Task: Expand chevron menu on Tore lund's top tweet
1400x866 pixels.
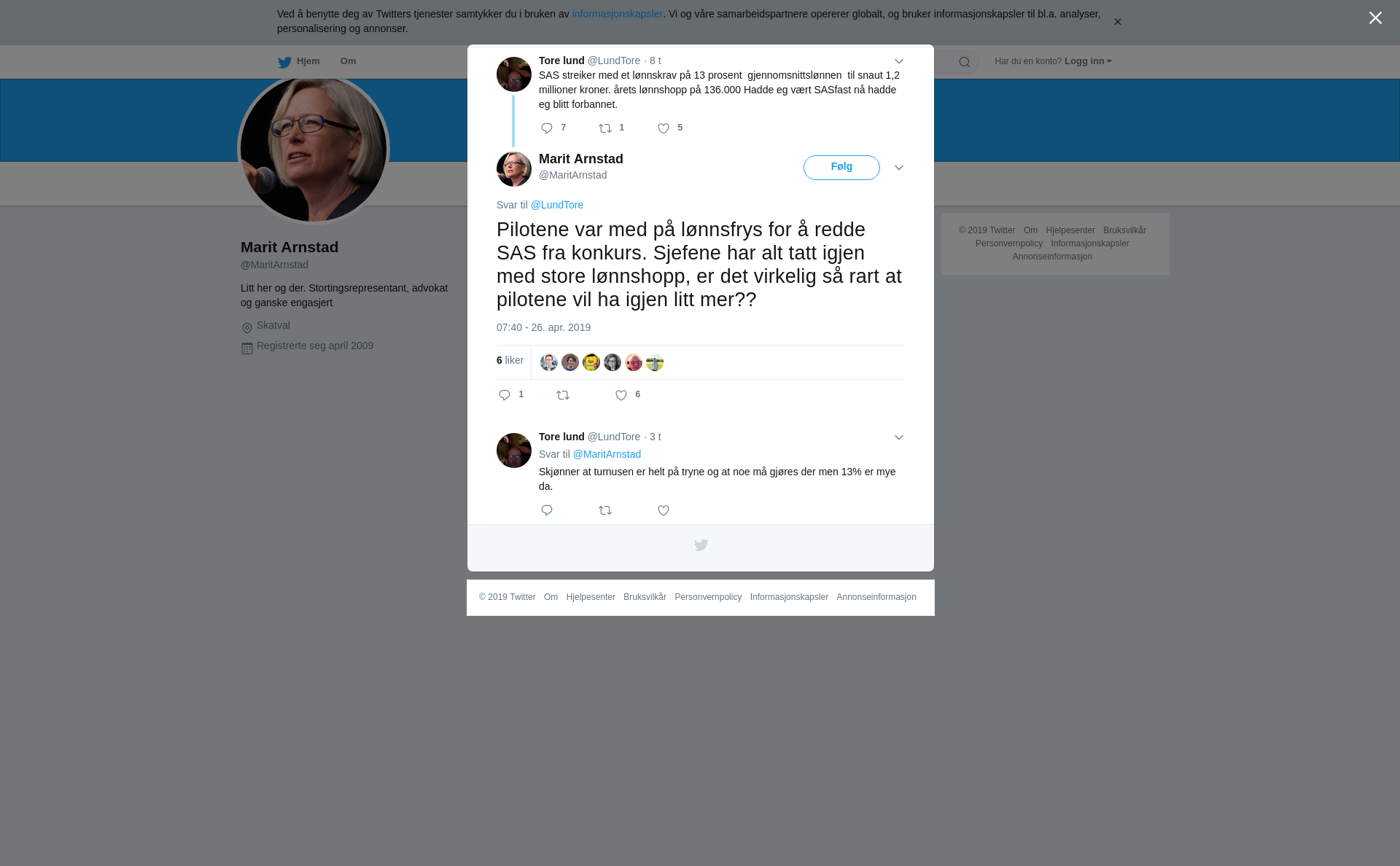Action: [899, 61]
